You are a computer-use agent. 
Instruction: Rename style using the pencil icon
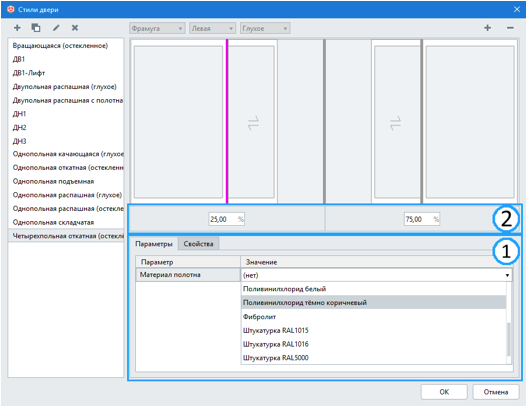pos(56,28)
